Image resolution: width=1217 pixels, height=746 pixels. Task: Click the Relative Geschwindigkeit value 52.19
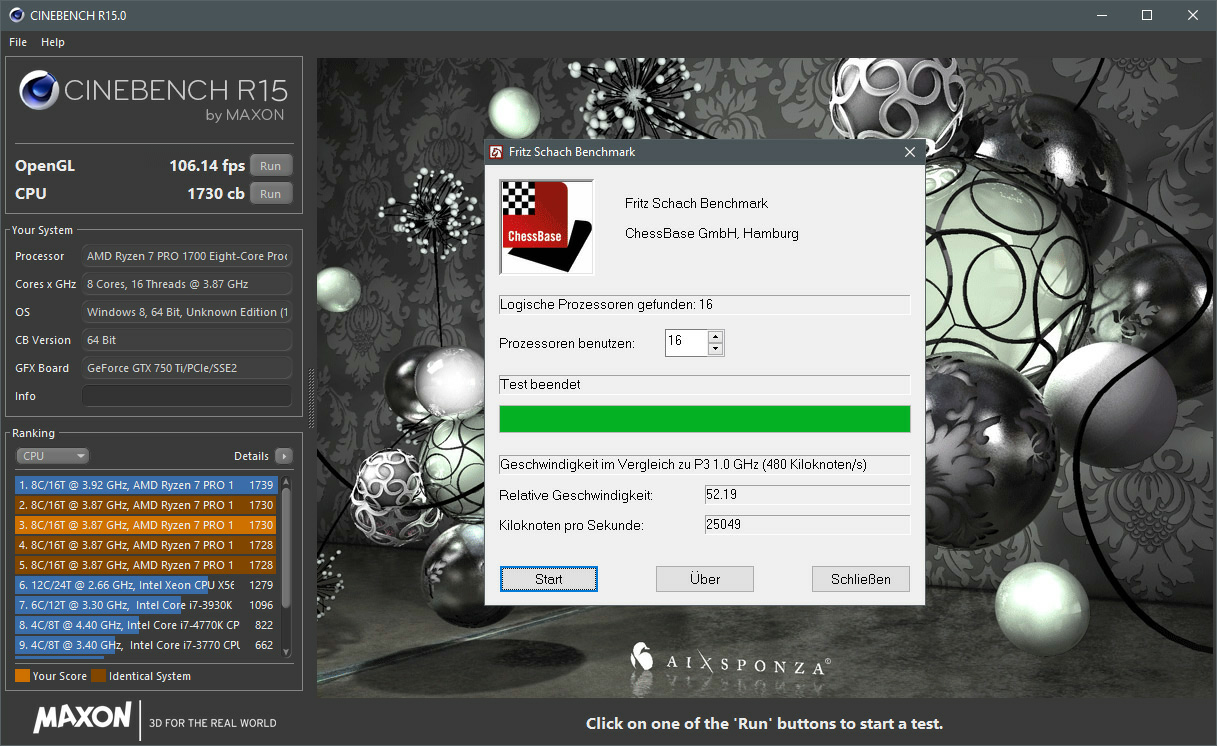click(x=808, y=496)
